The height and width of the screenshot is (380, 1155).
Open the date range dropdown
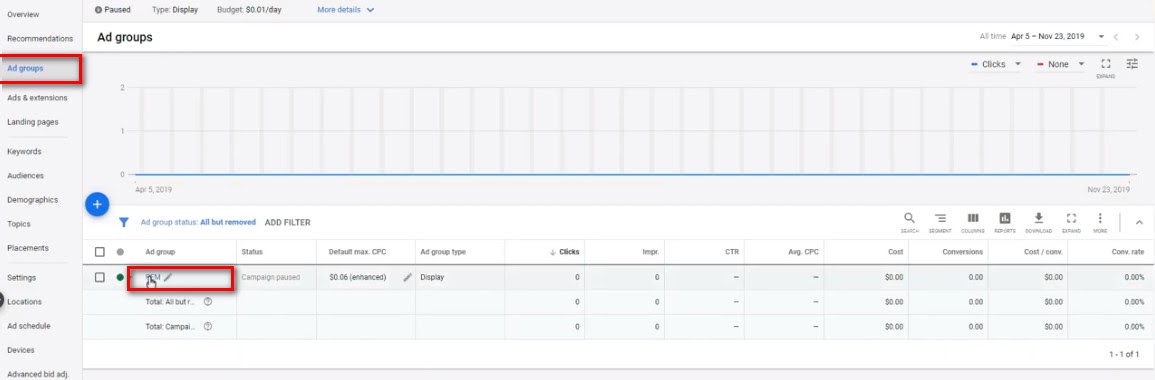[x=1058, y=36]
